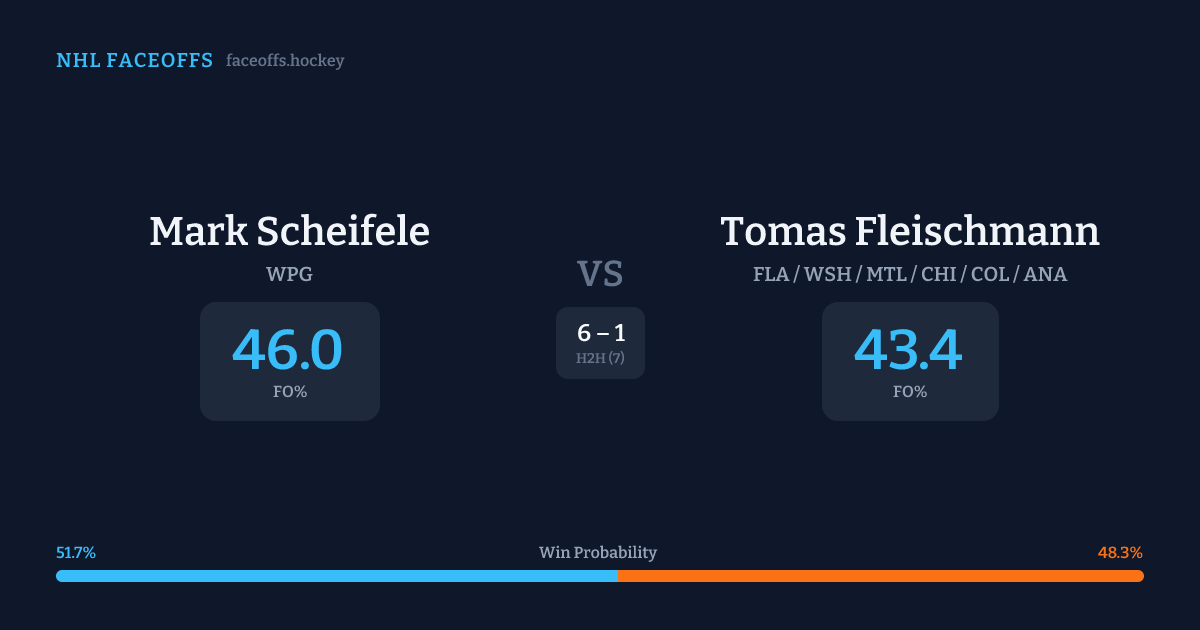Click Scheifele's 46.0 faceoff percentage value
The height and width of the screenshot is (630, 1200).
(288, 350)
